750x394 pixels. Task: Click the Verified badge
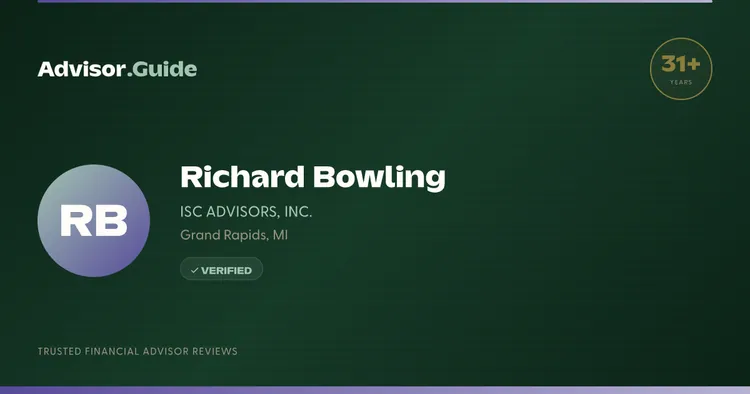pyautogui.click(x=221, y=269)
